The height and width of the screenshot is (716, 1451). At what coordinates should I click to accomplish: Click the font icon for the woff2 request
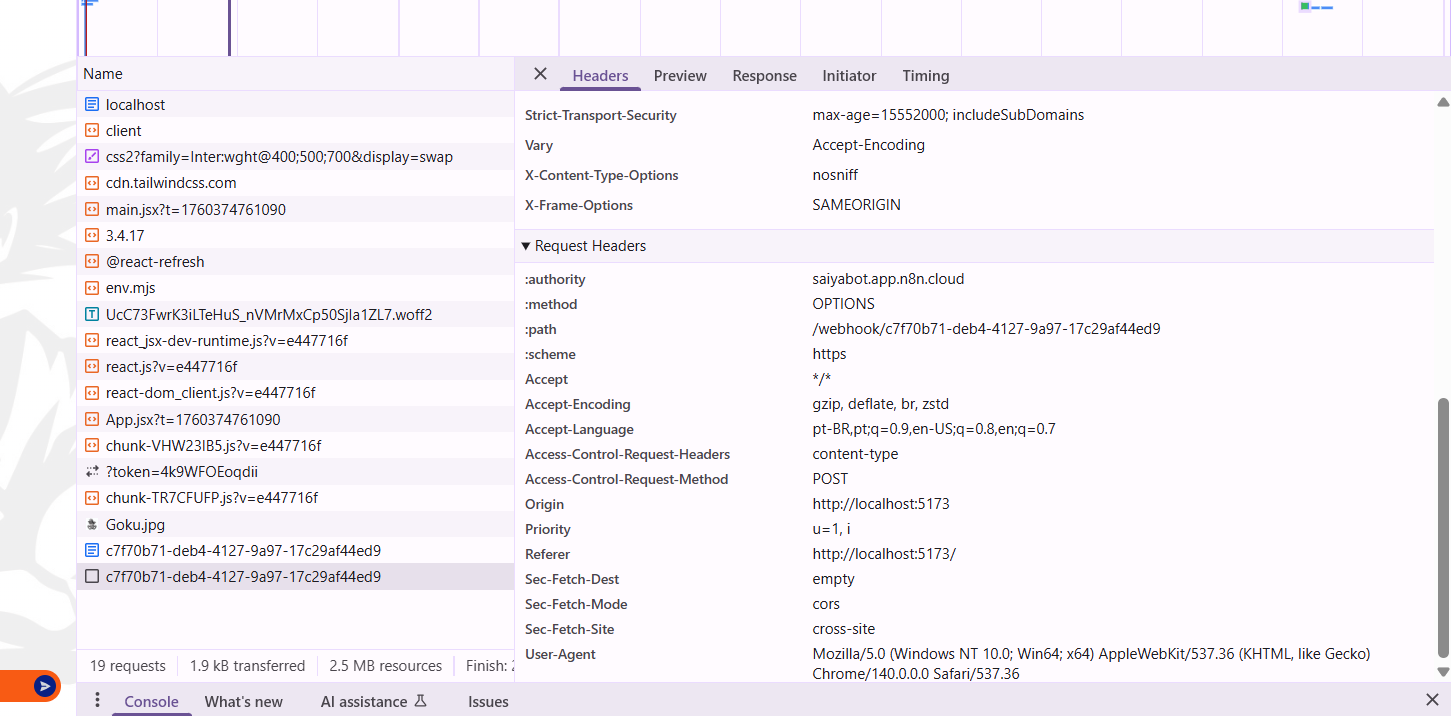point(92,315)
